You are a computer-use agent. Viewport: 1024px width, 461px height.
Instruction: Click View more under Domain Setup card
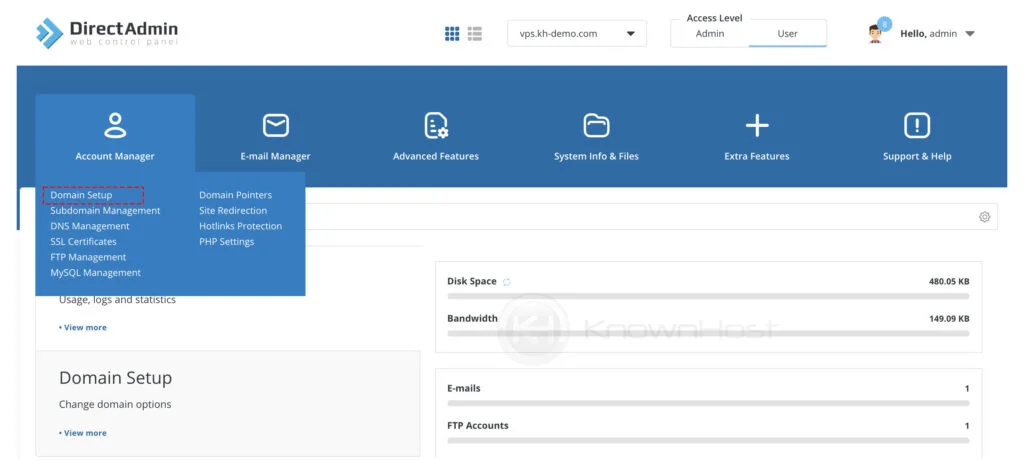pyautogui.click(x=83, y=433)
